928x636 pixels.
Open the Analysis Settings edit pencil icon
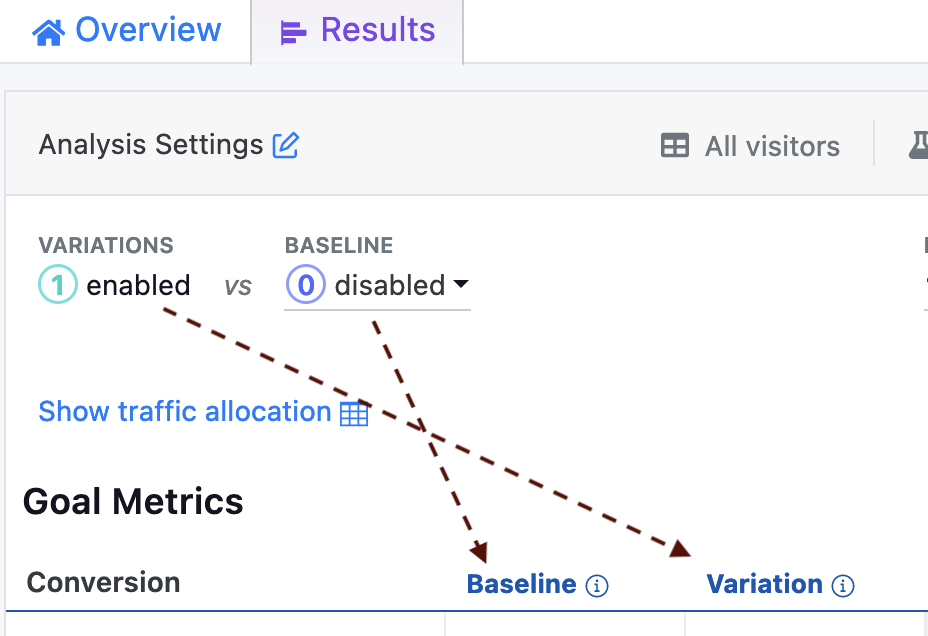click(x=285, y=145)
